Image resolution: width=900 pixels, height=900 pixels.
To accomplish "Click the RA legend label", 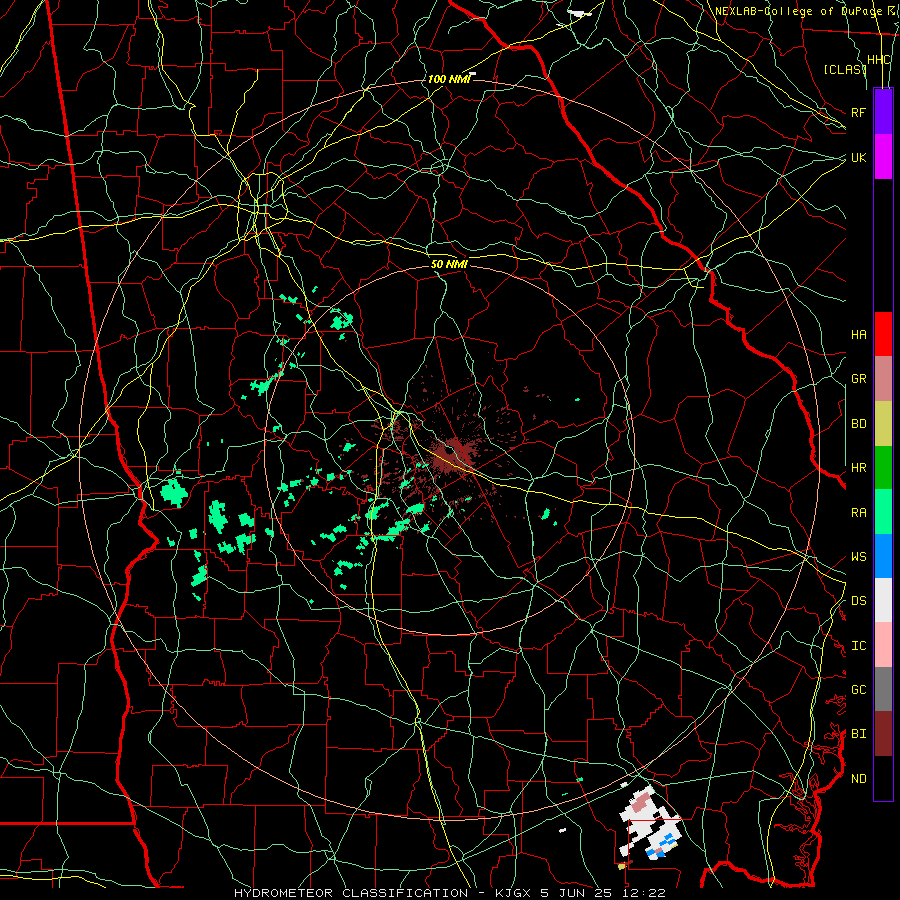I will (x=858, y=513).
